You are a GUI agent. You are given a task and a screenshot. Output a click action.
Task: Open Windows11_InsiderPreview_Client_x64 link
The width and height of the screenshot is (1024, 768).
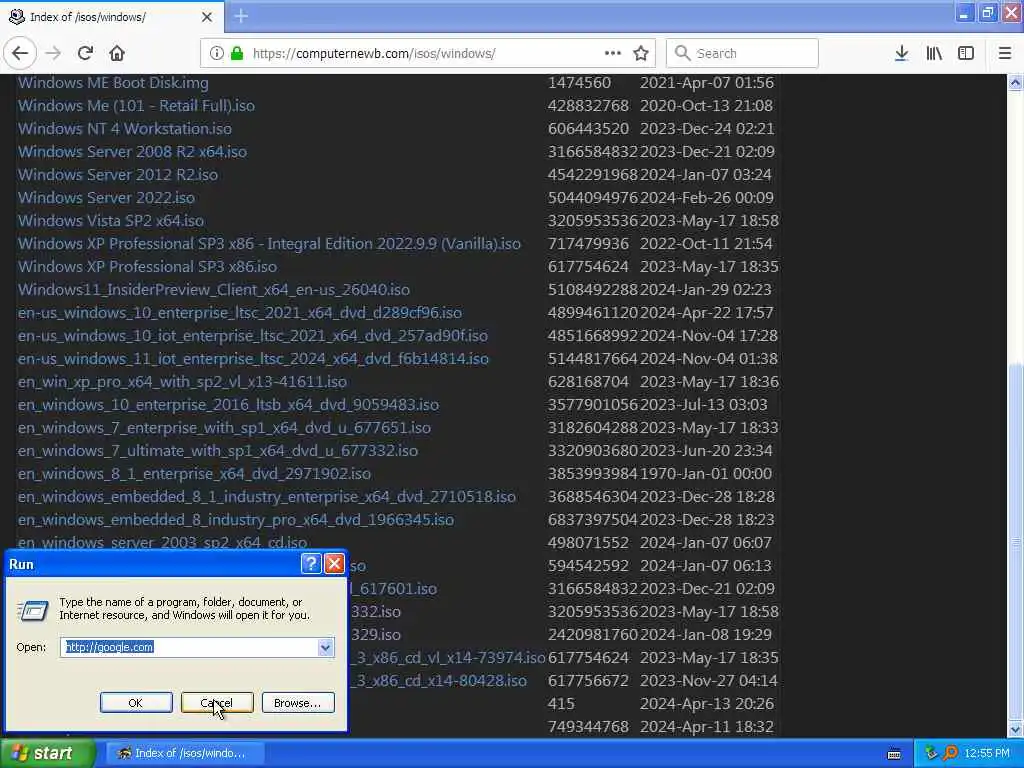[x=214, y=289]
